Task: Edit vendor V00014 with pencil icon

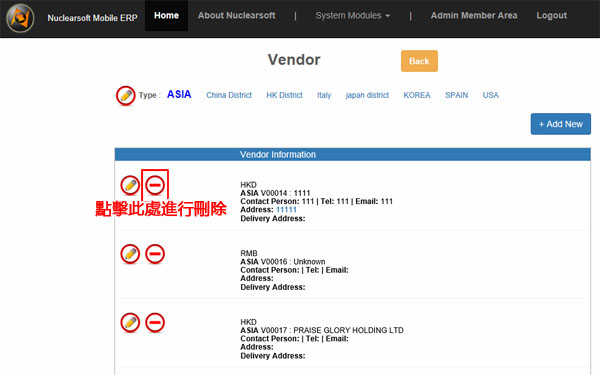Action: tap(130, 185)
